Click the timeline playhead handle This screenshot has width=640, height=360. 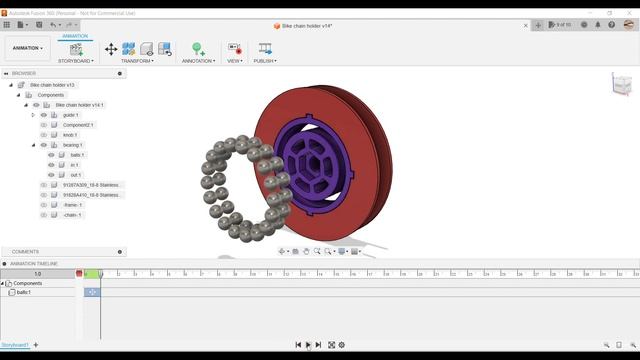point(101,273)
